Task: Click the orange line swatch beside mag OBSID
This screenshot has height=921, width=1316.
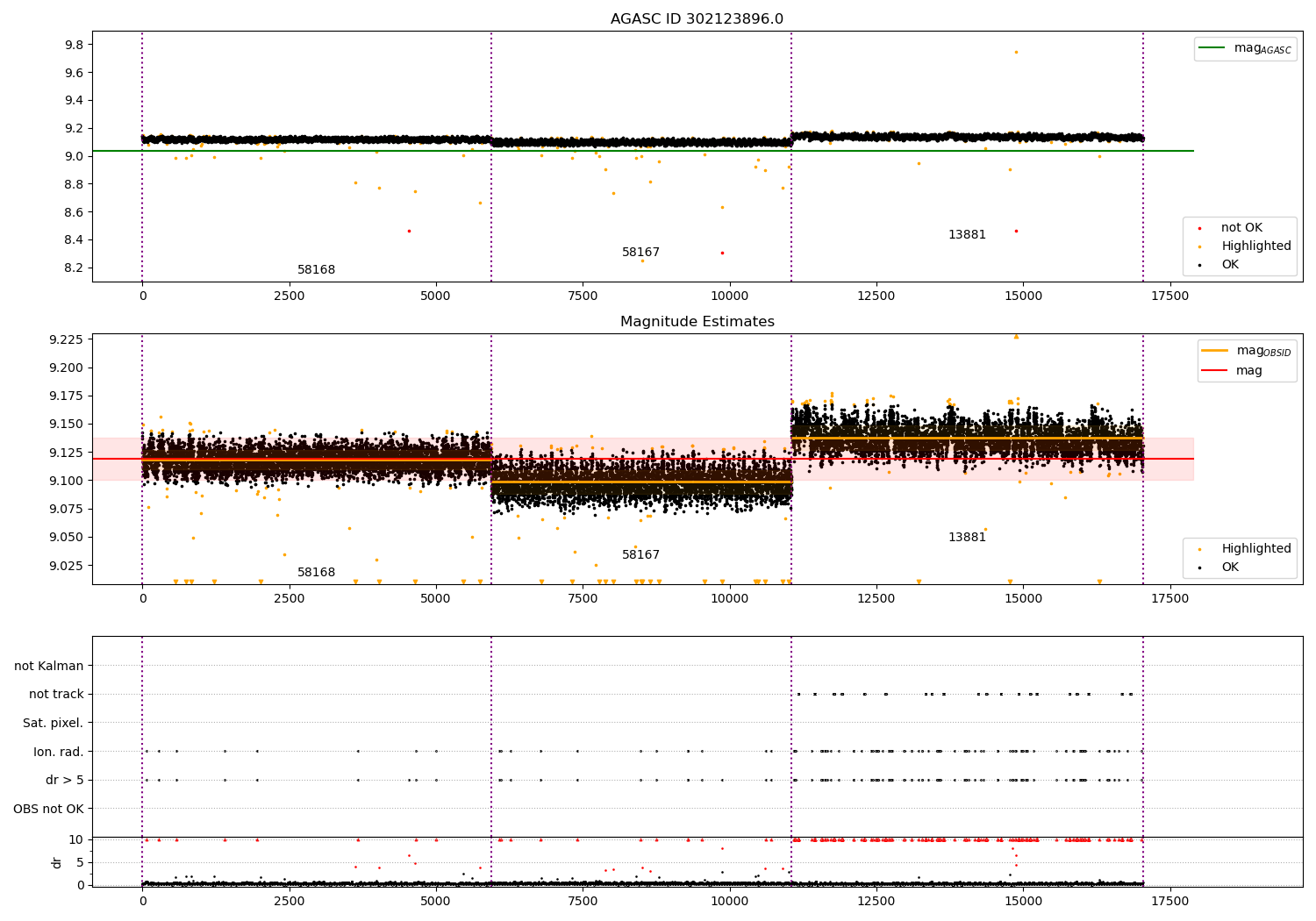Action: pos(1214,351)
